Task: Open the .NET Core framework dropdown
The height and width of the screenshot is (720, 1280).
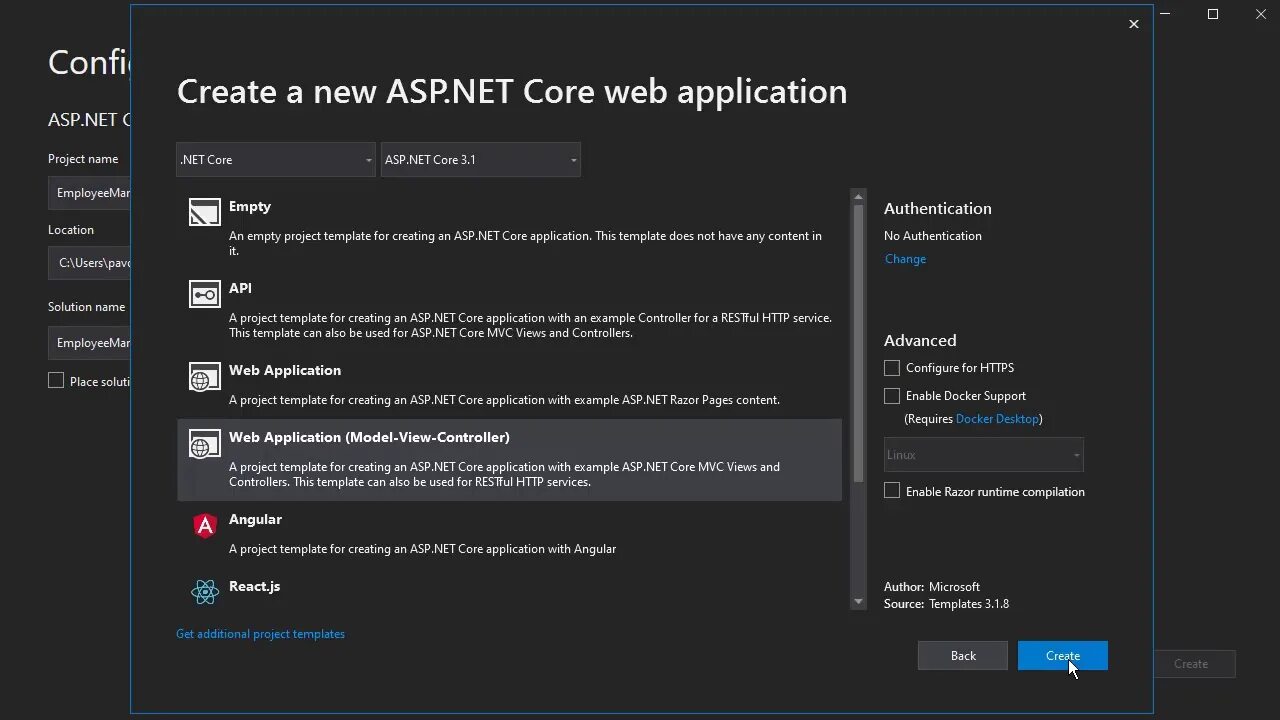Action: coord(275,160)
